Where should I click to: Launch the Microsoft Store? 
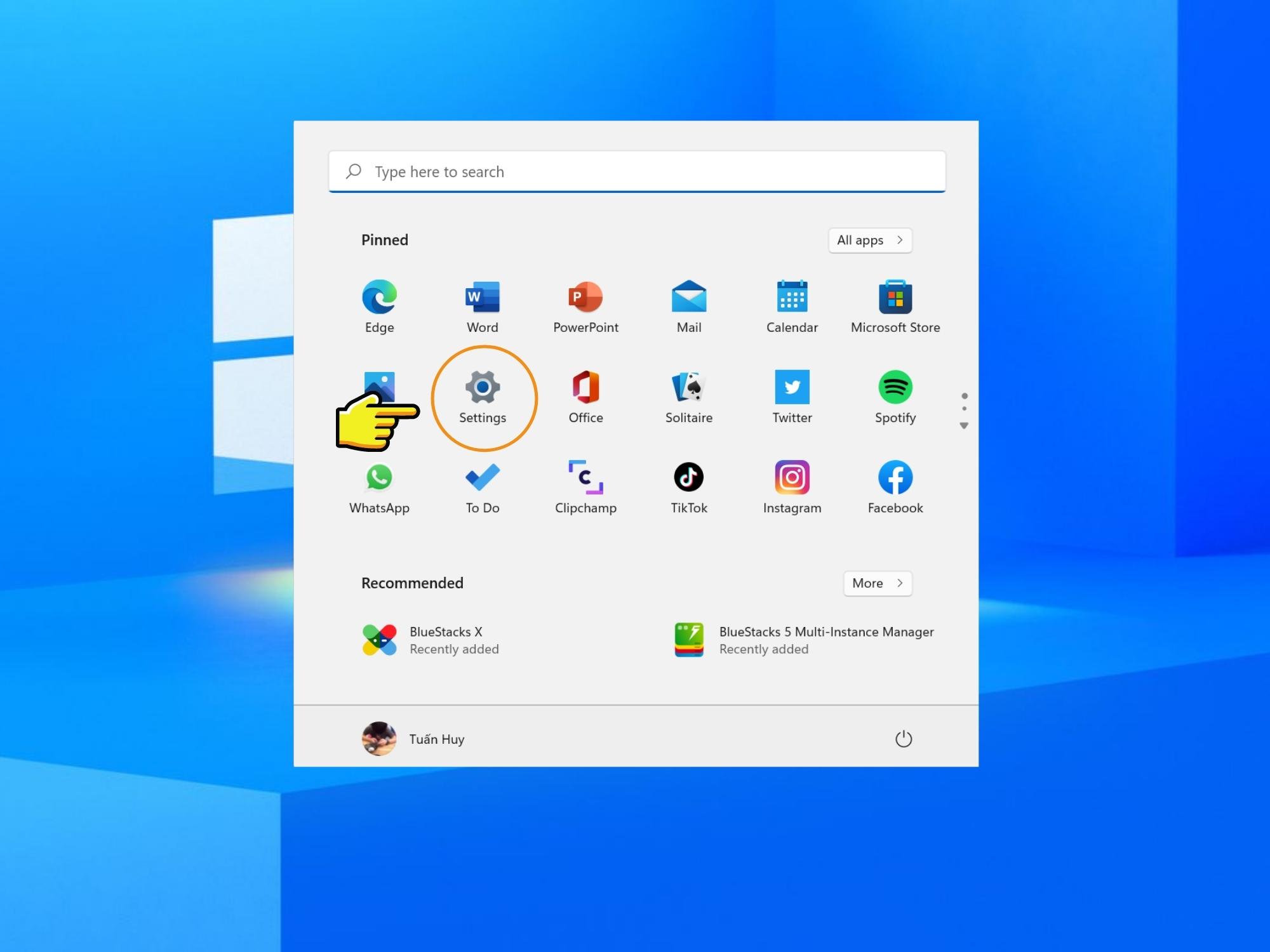click(895, 305)
